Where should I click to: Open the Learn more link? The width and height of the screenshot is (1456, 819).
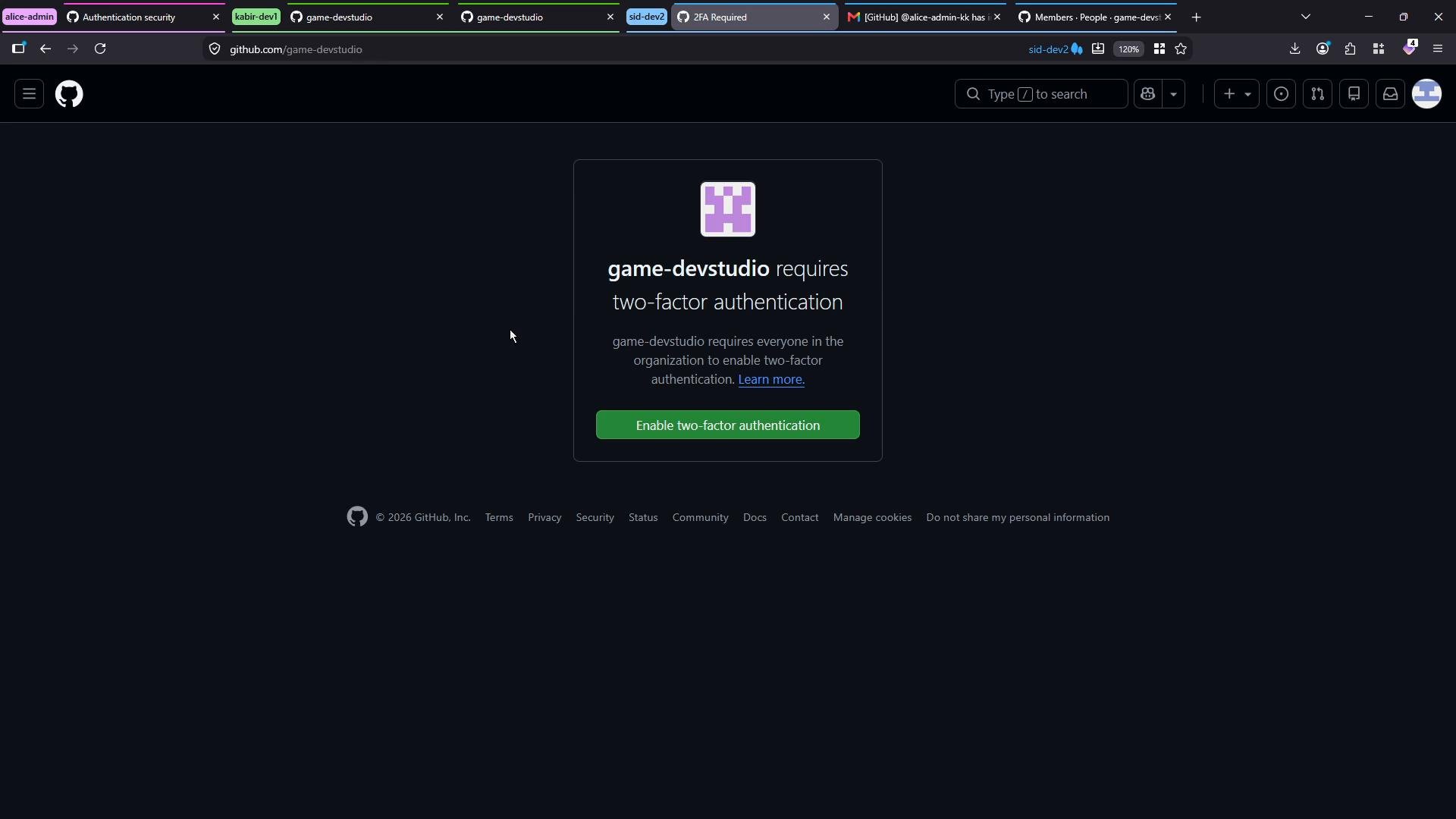771,380
